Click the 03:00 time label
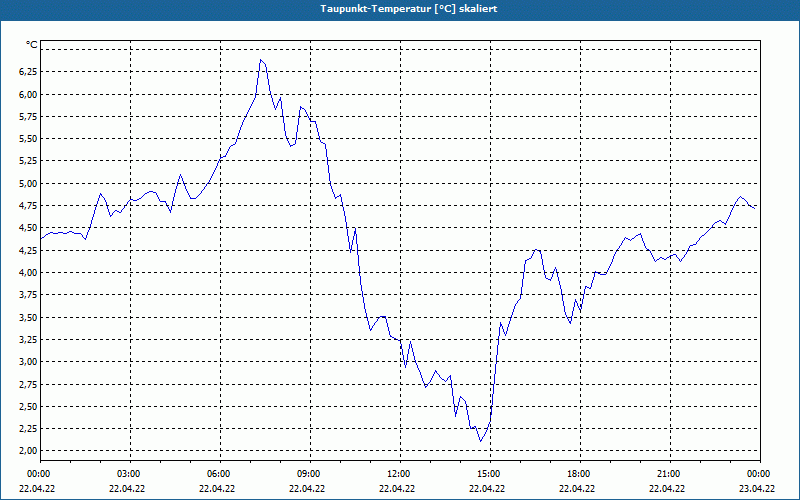This screenshot has height=500, width=800. 130,474
